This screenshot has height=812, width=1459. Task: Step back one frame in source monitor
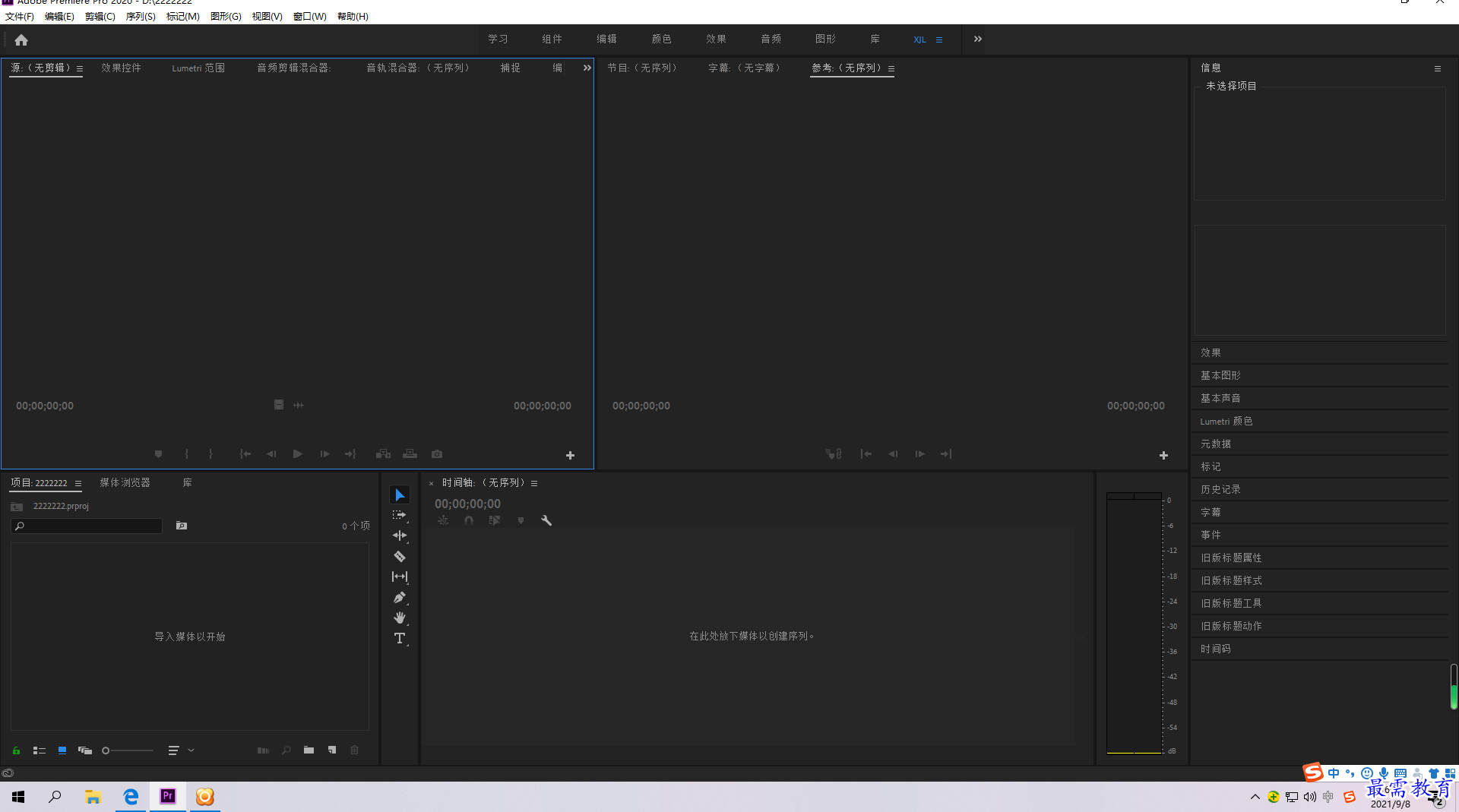point(271,454)
